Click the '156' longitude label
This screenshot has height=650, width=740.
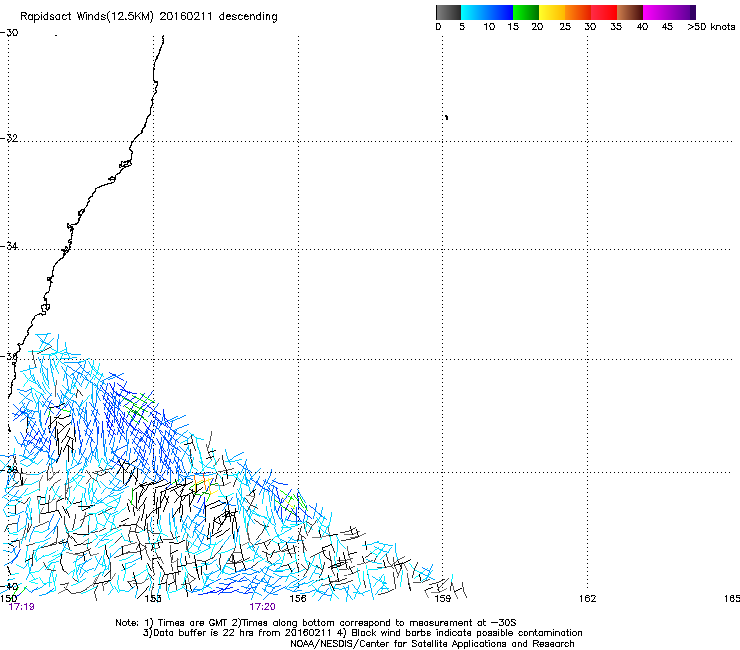[298, 598]
